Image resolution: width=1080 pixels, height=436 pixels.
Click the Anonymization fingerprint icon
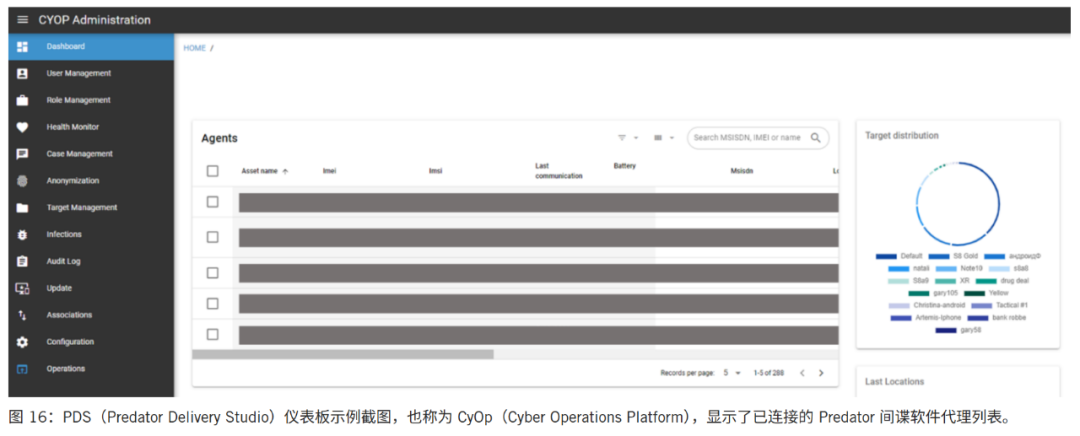coord(22,181)
